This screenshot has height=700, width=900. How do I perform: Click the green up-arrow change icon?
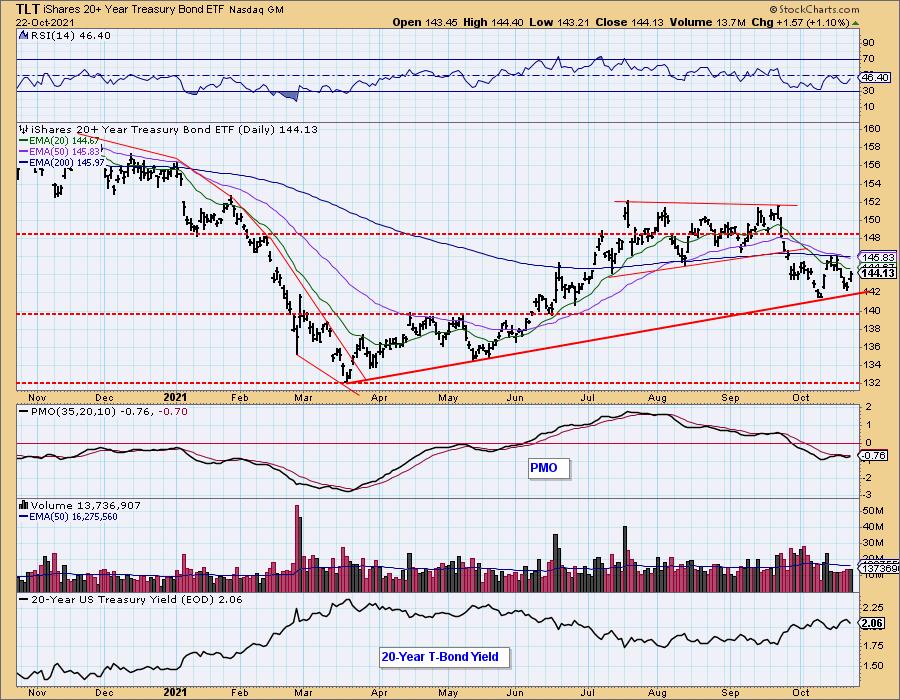tap(855, 22)
